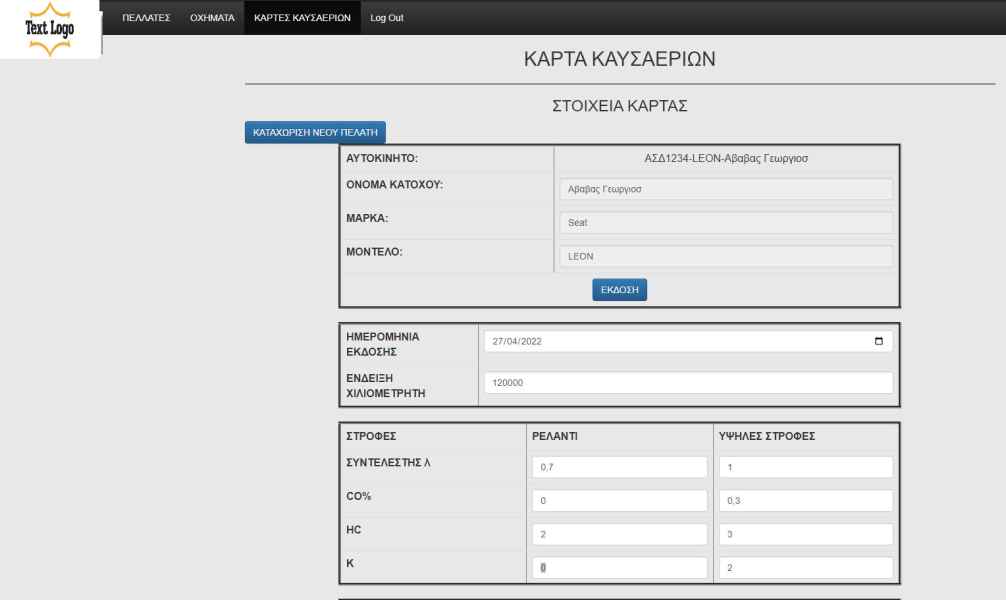Click the ΟΝΟΜΑ ΚΑΤΟΧΟΥ field
This screenshot has height=600, width=1006.
click(x=724, y=190)
